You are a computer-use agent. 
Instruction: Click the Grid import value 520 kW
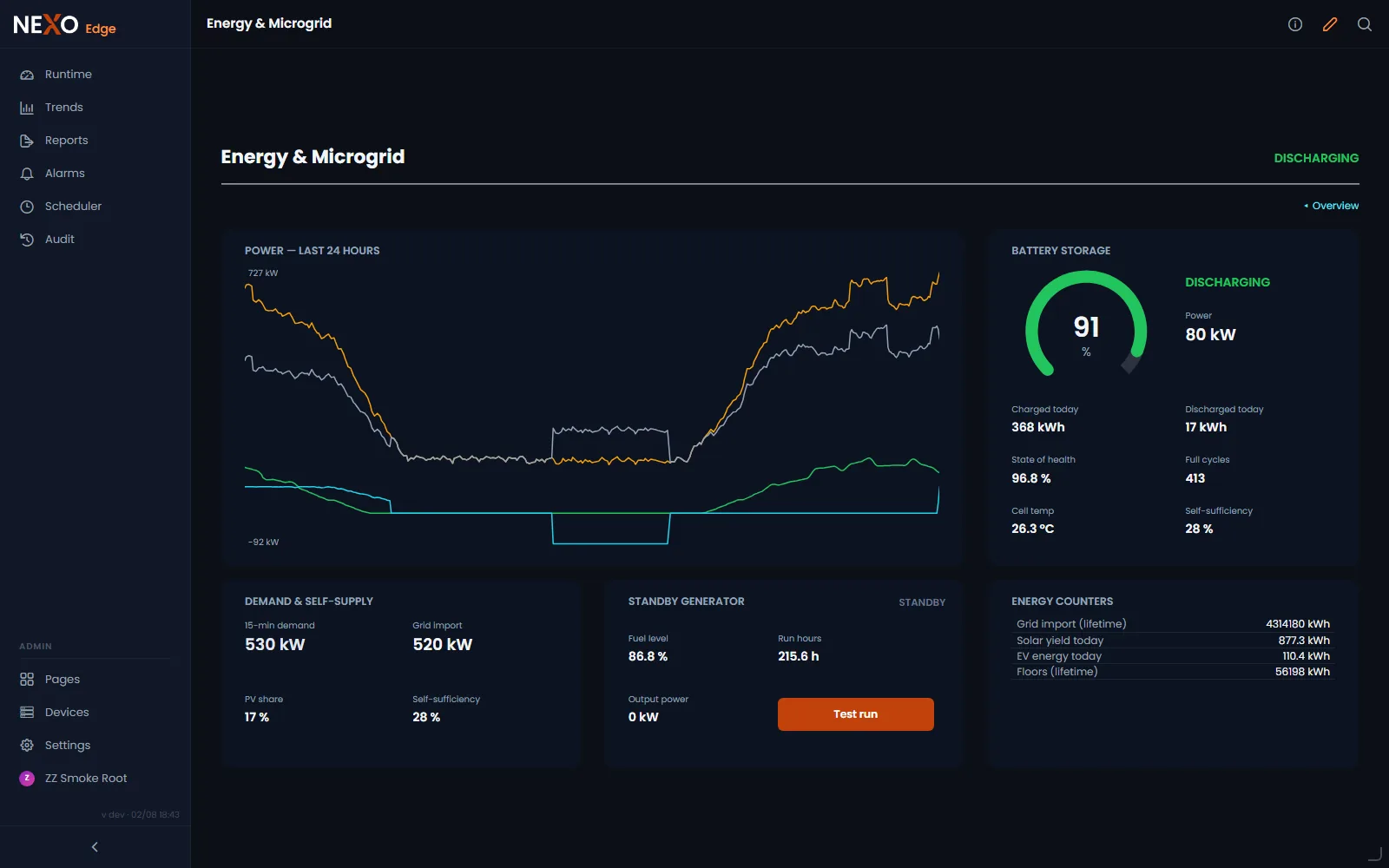(443, 645)
